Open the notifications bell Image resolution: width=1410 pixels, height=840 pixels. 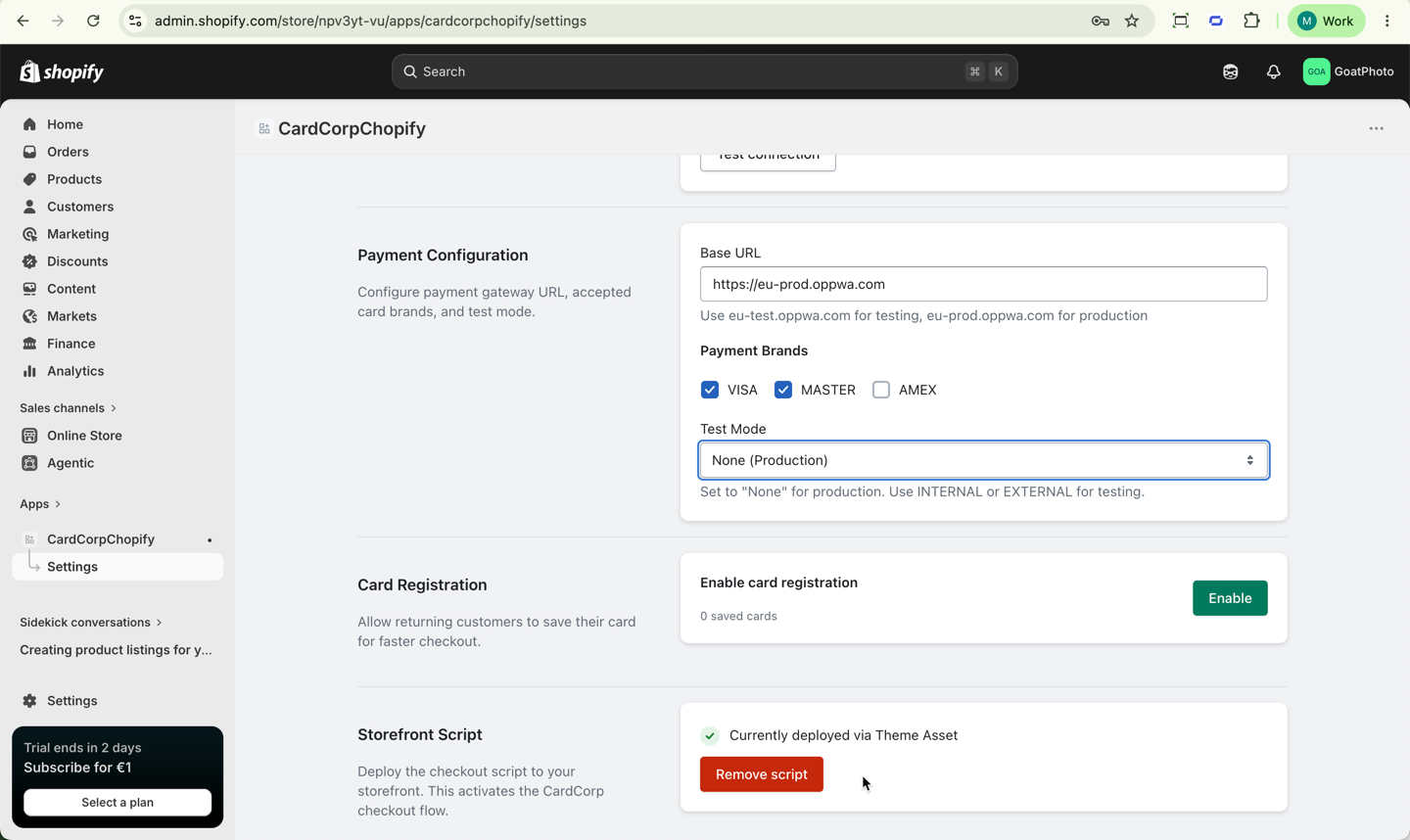click(x=1273, y=71)
